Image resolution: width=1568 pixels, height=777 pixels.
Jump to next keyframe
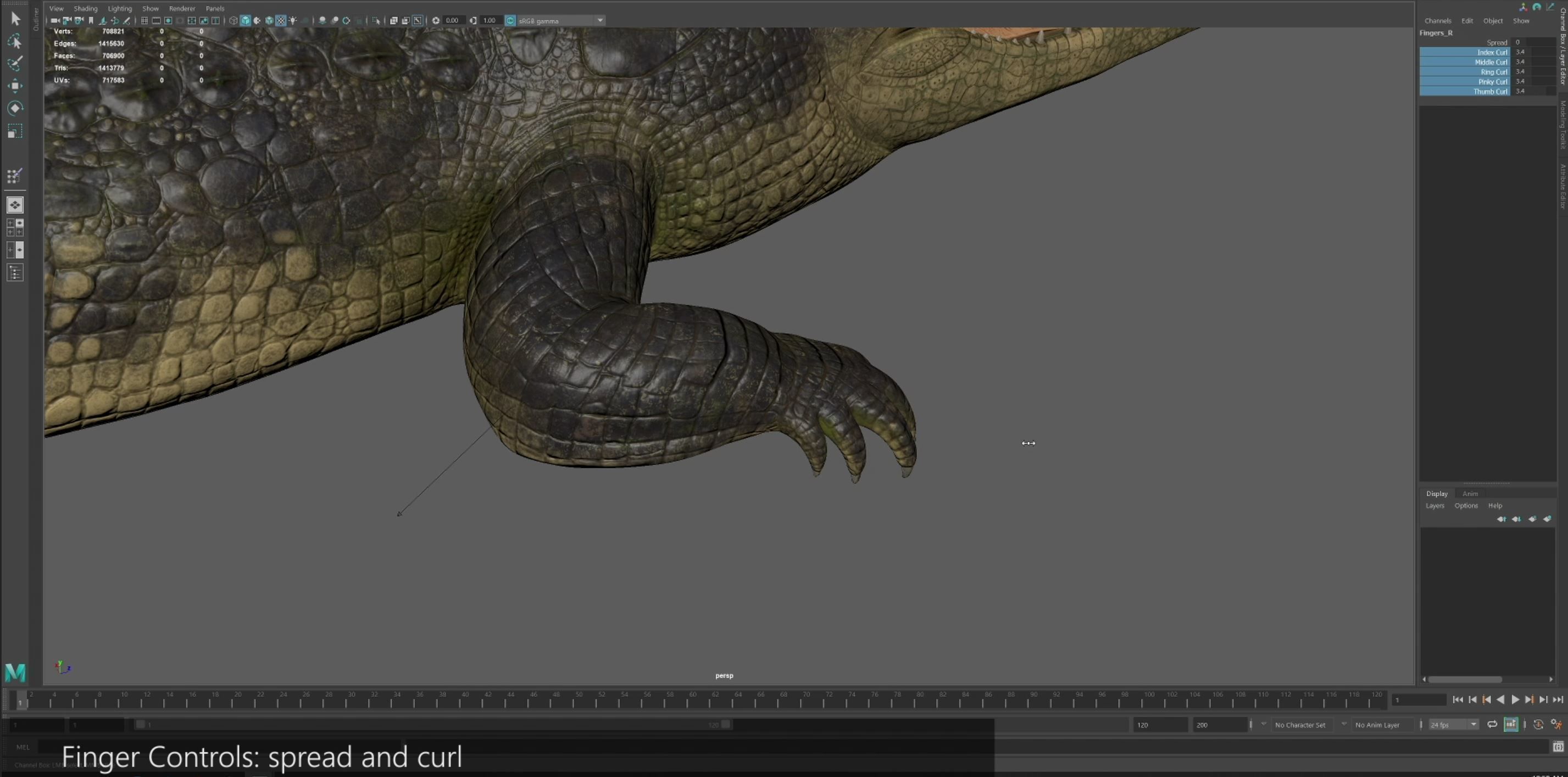coord(1529,700)
